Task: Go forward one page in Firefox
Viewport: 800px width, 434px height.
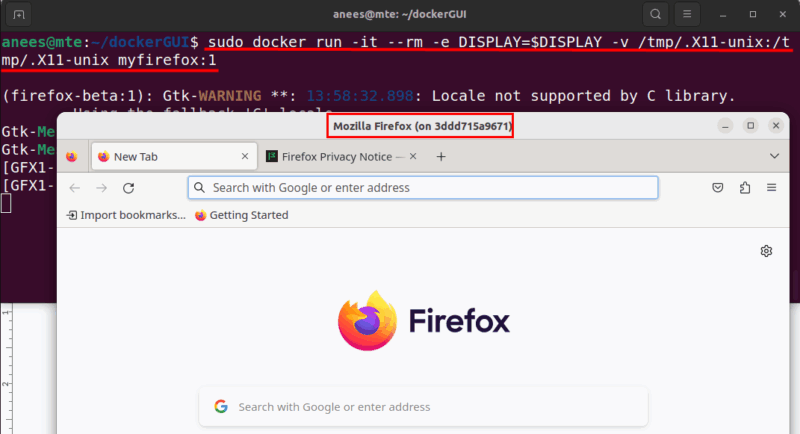Action: (102, 188)
